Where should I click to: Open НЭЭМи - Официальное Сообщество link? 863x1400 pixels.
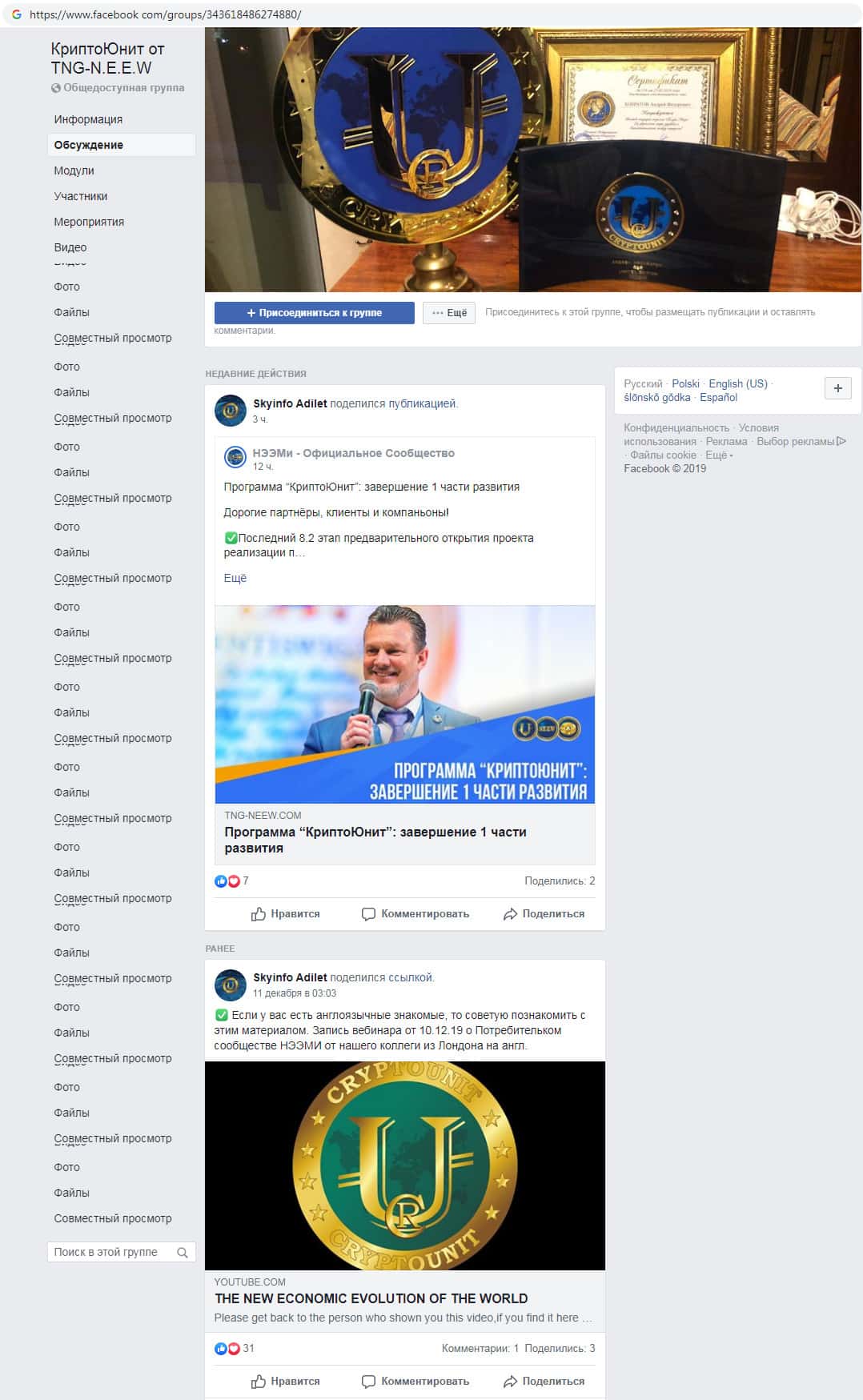[353, 453]
